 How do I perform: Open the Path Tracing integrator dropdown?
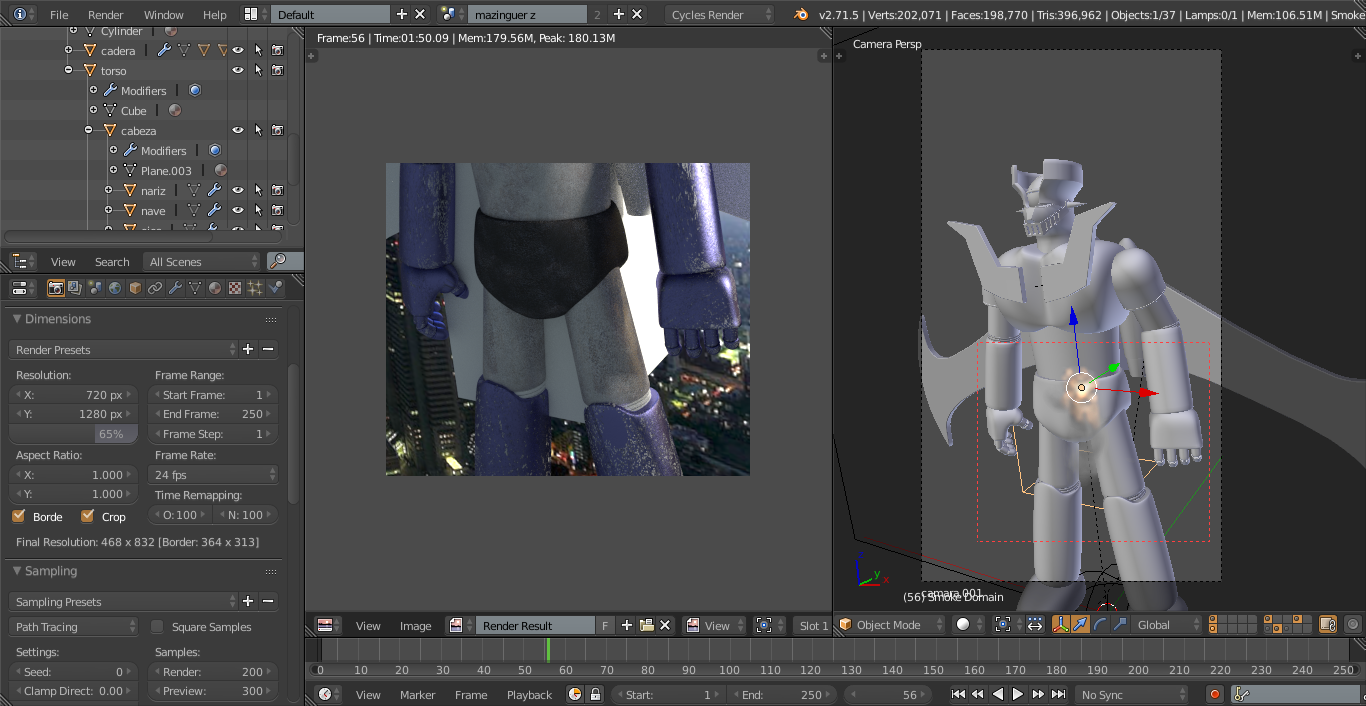[x=74, y=627]
